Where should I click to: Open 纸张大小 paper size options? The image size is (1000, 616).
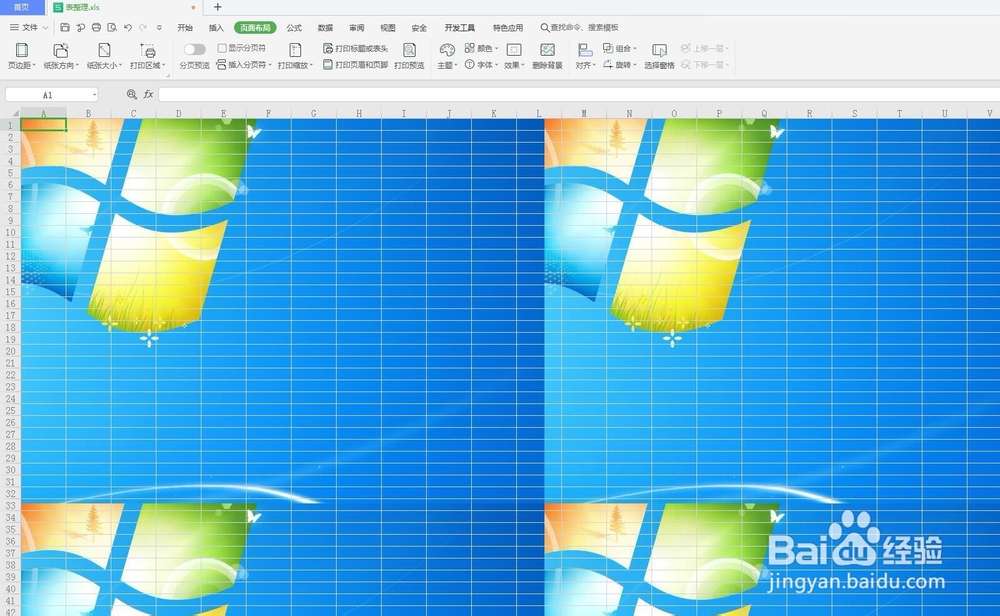104,55
